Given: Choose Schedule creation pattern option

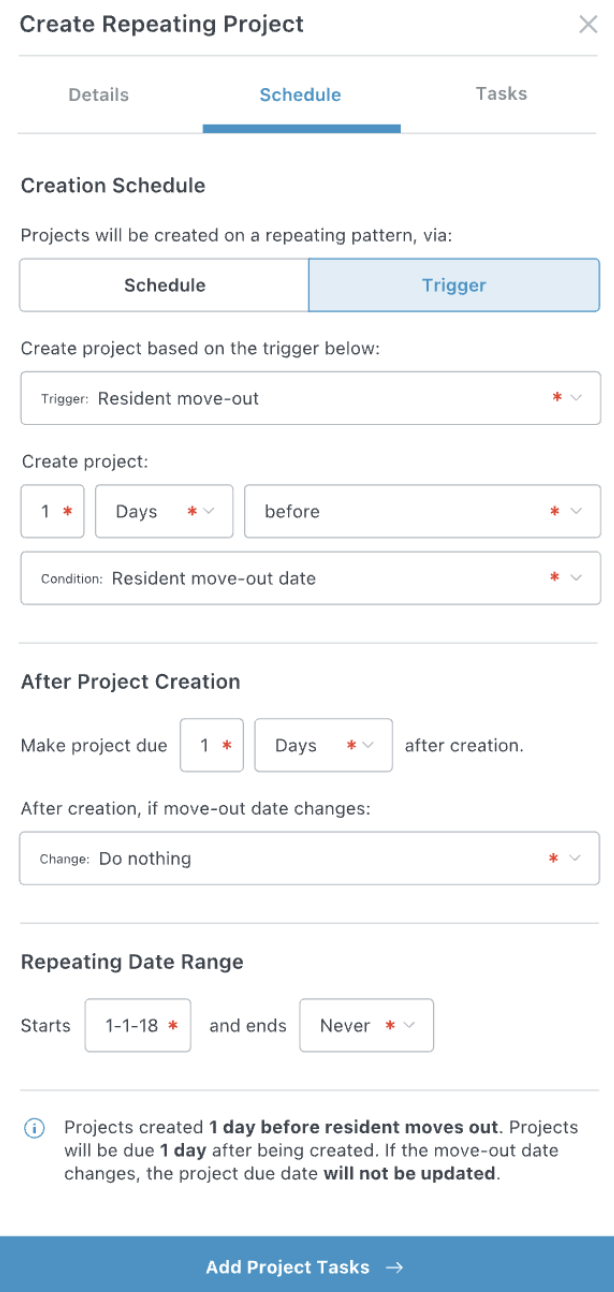Looking at the screenshot, I should [164, 285].
